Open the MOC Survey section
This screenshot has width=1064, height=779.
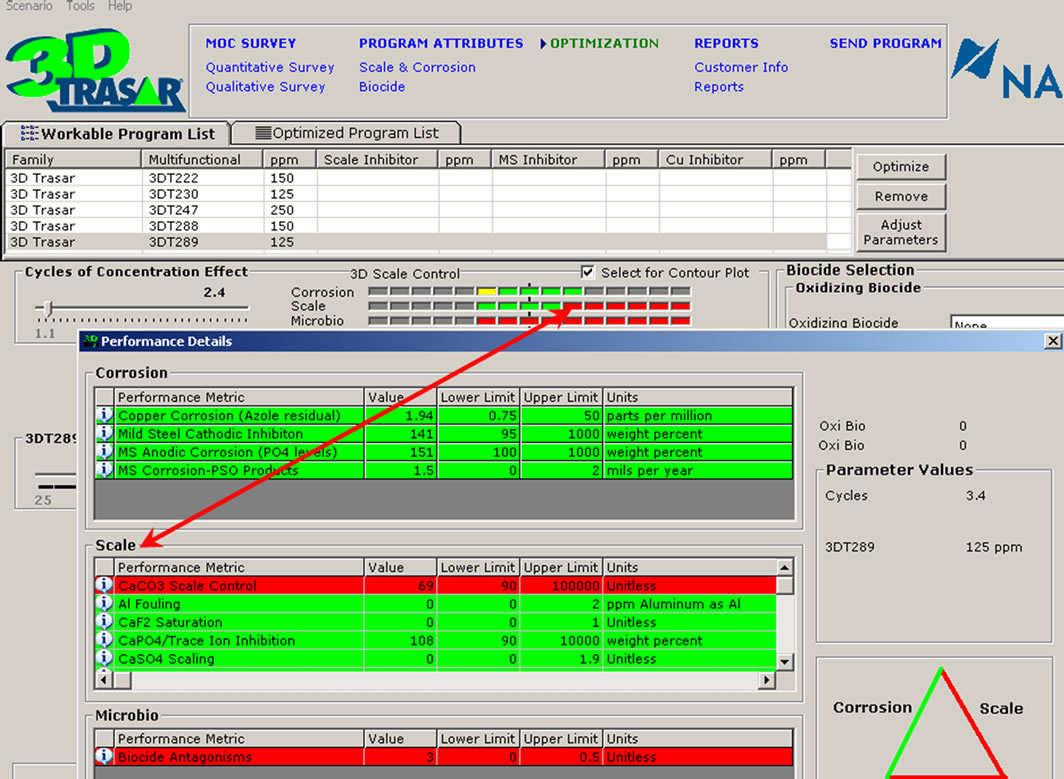[250, 43]
